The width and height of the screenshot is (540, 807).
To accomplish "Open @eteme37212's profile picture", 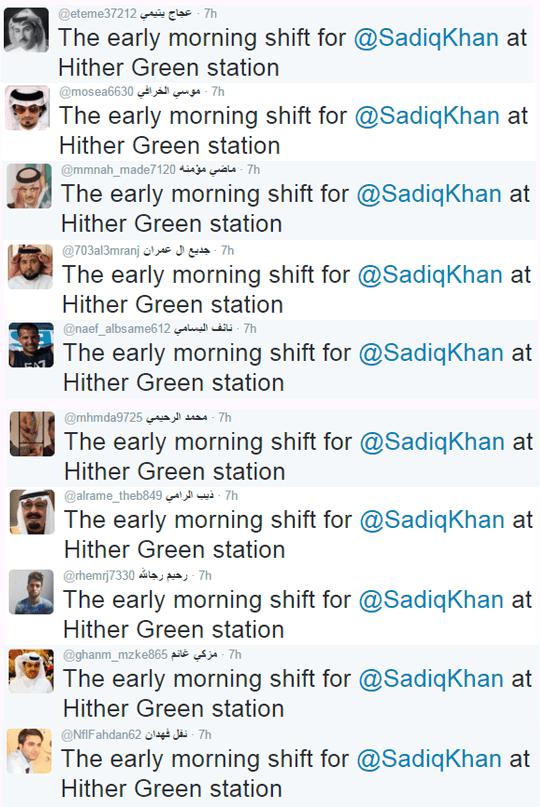I will (26, 30).
